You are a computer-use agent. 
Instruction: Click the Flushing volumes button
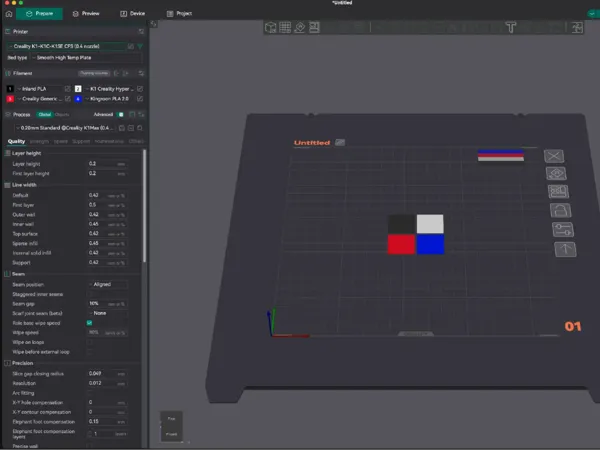tap(94, 73)
